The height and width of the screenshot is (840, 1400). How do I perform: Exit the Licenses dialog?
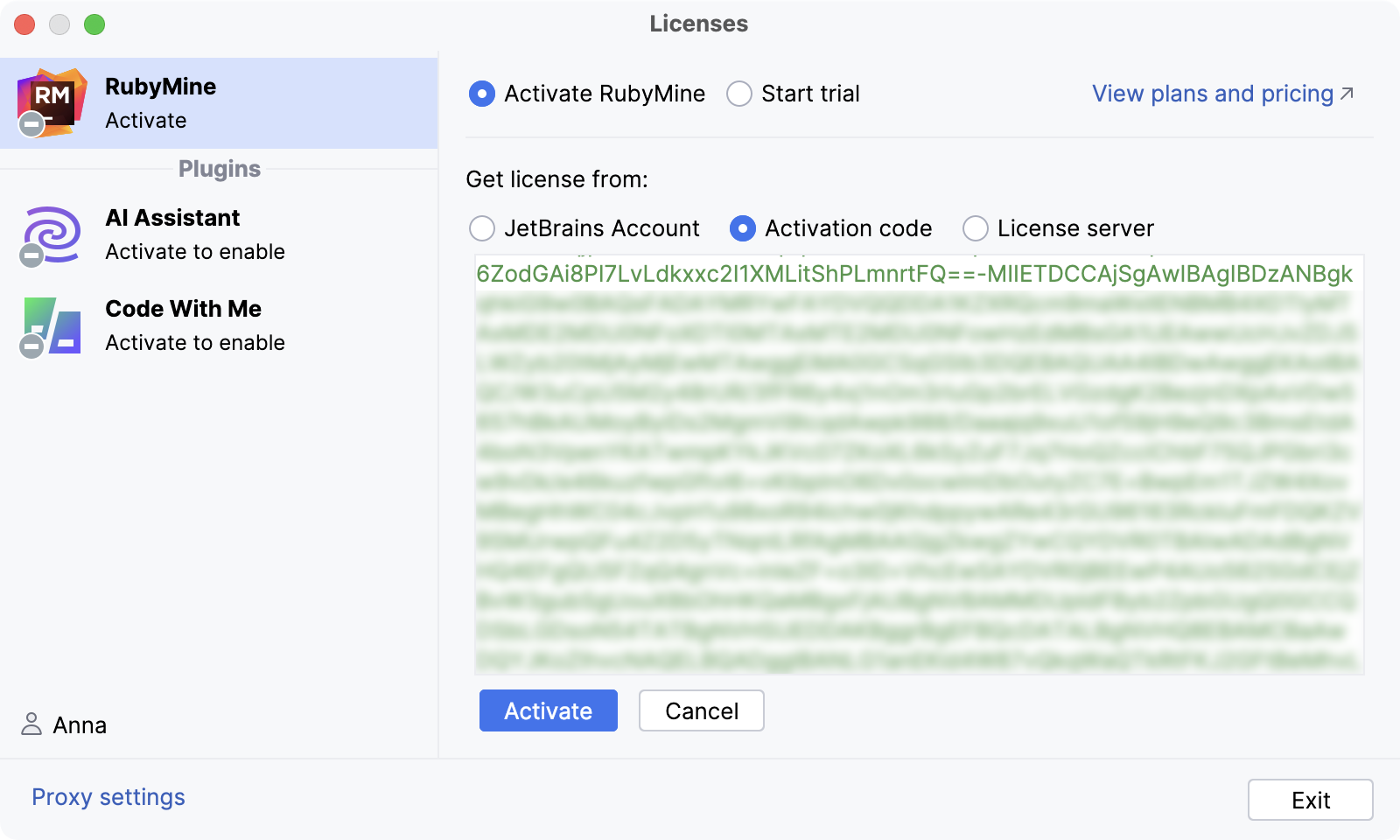pos(1310,799)
